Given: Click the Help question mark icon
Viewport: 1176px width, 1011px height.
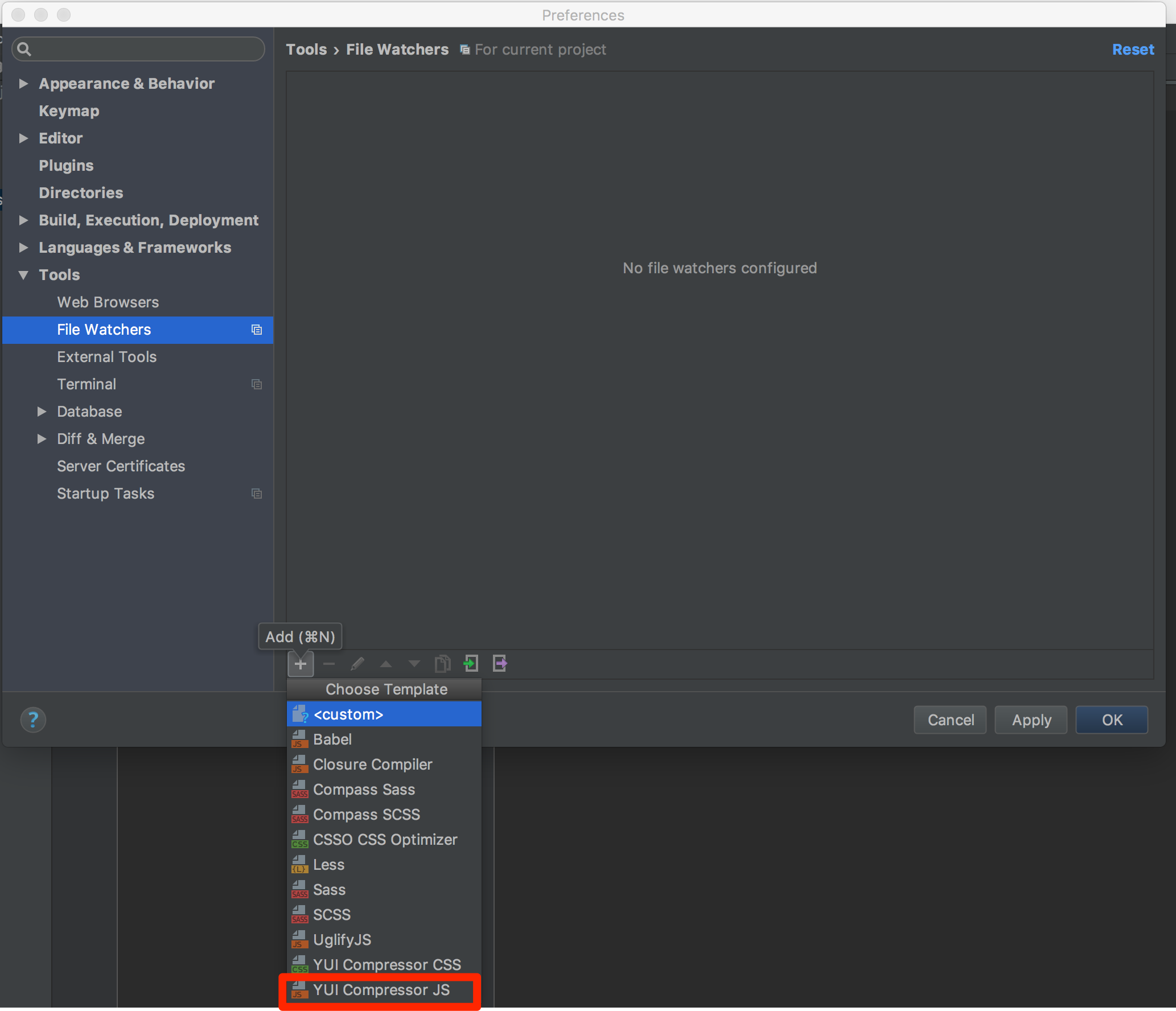Looking at the screenshot, I should 33,720.
